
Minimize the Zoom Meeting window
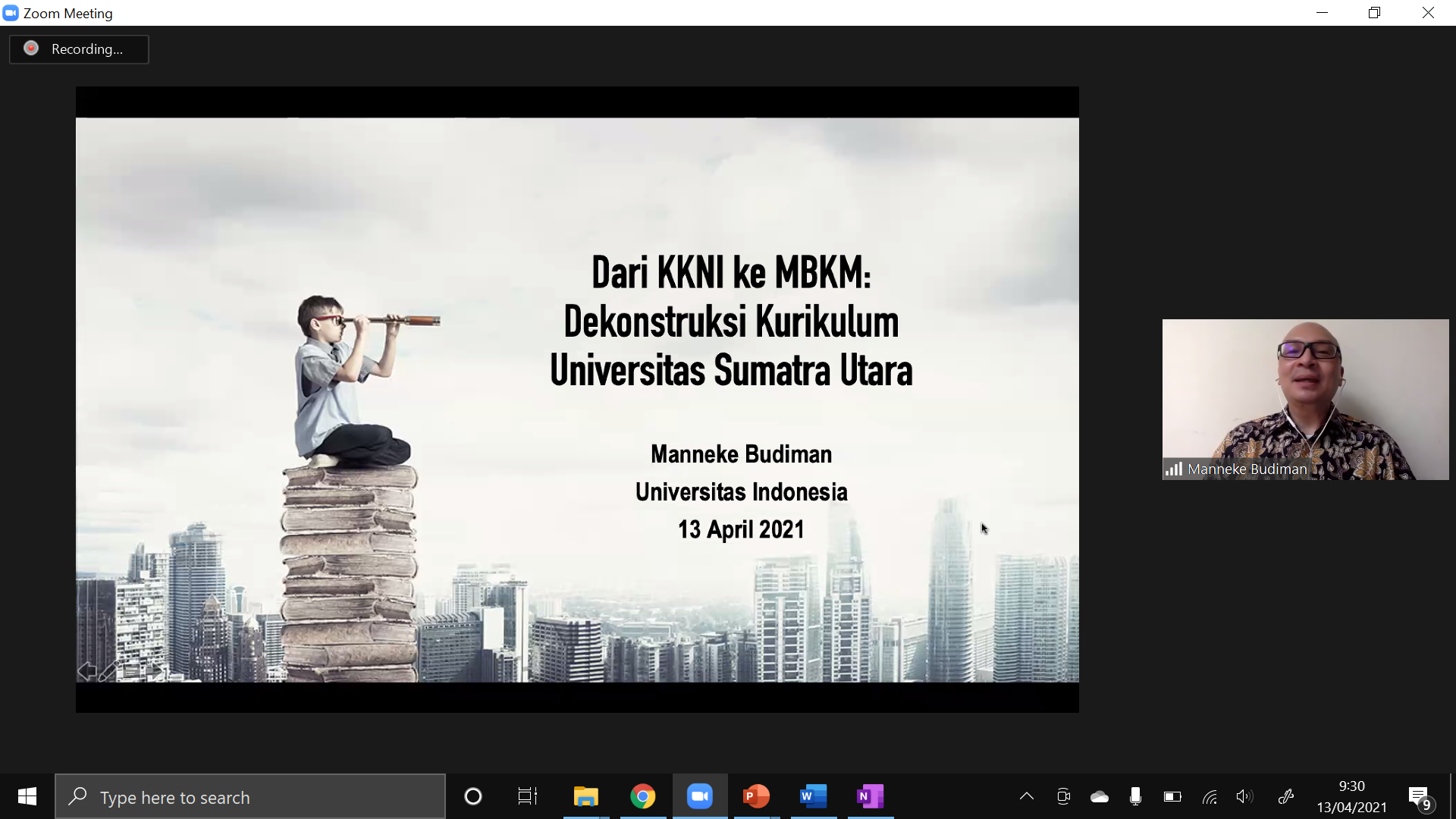pos(1322,13)
